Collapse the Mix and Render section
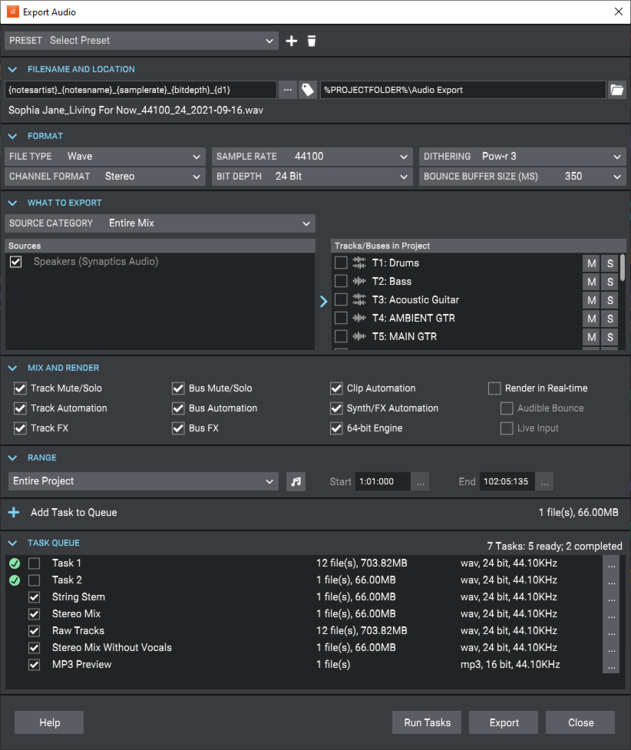 (13, 368)
